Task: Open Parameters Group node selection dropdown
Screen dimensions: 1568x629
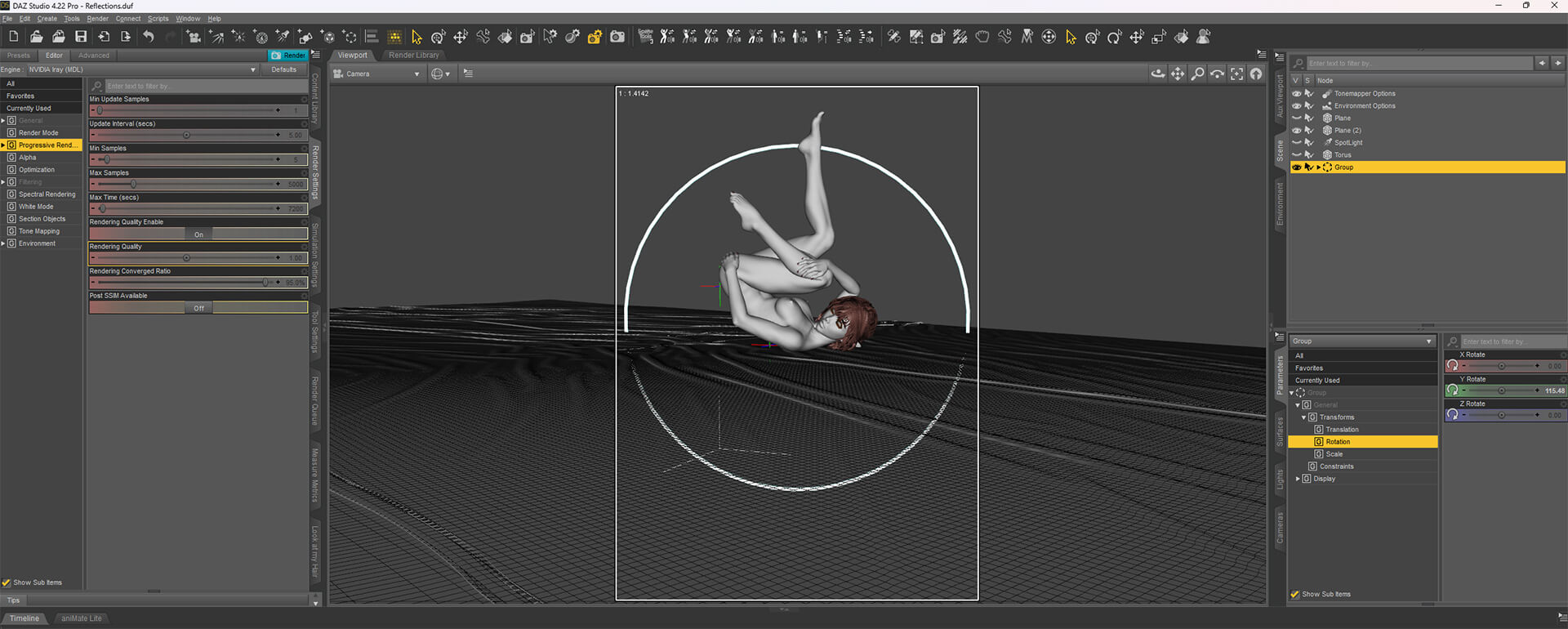Action: (1361, 341)
